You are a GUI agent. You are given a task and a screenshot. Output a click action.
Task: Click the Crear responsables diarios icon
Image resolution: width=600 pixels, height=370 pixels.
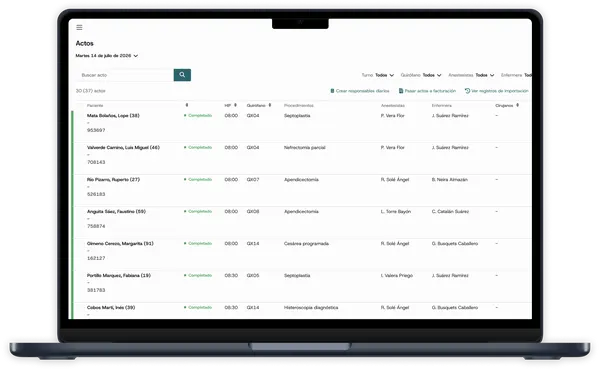click(332, 91)
